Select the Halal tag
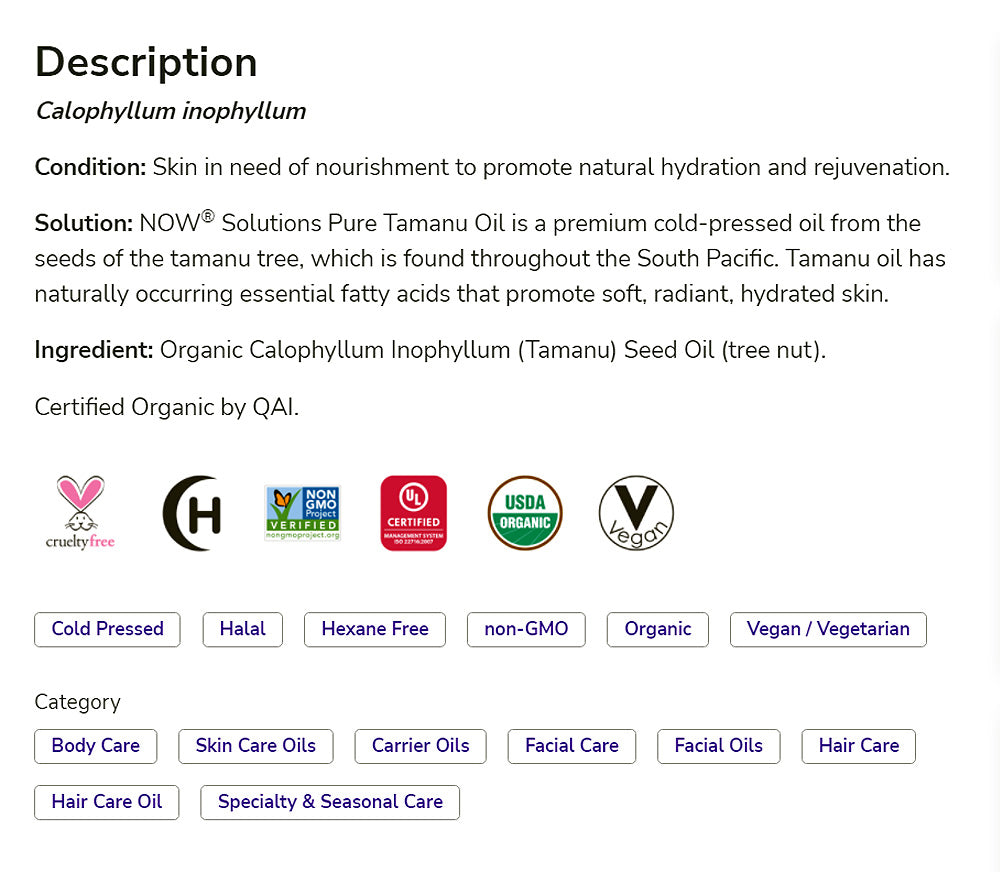Viewport: 1000px width, 872px height. tap(243, 629)
